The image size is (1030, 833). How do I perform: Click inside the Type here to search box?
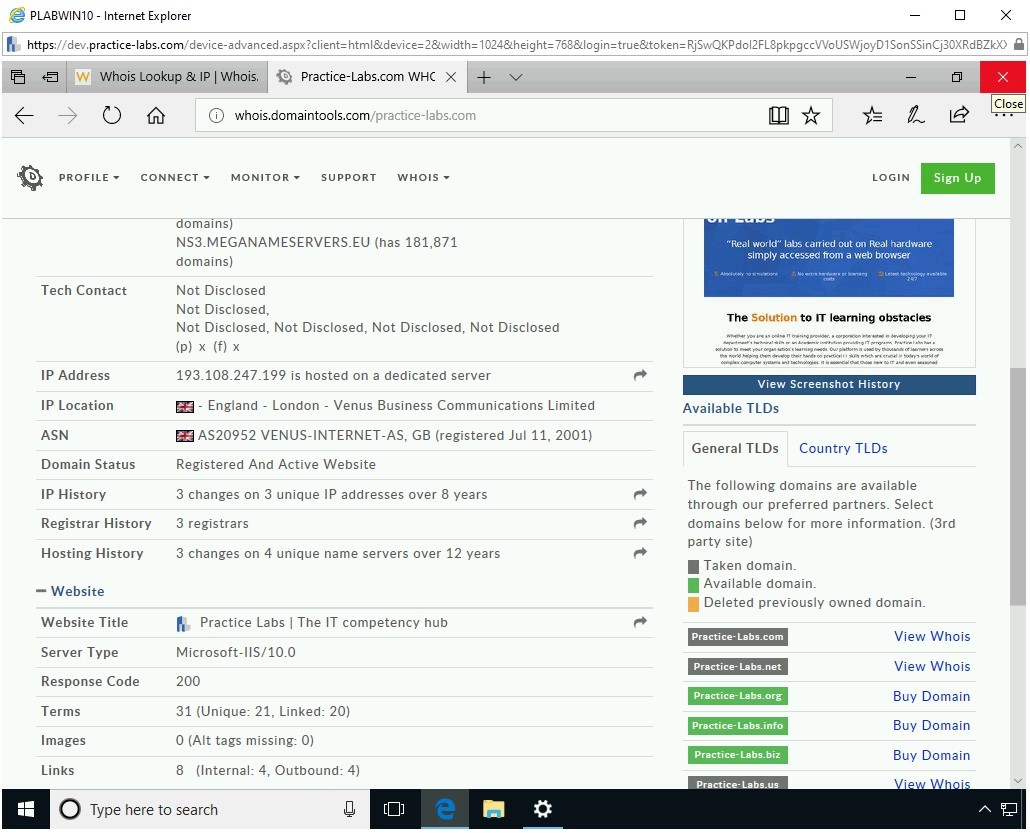coord(200,809)
